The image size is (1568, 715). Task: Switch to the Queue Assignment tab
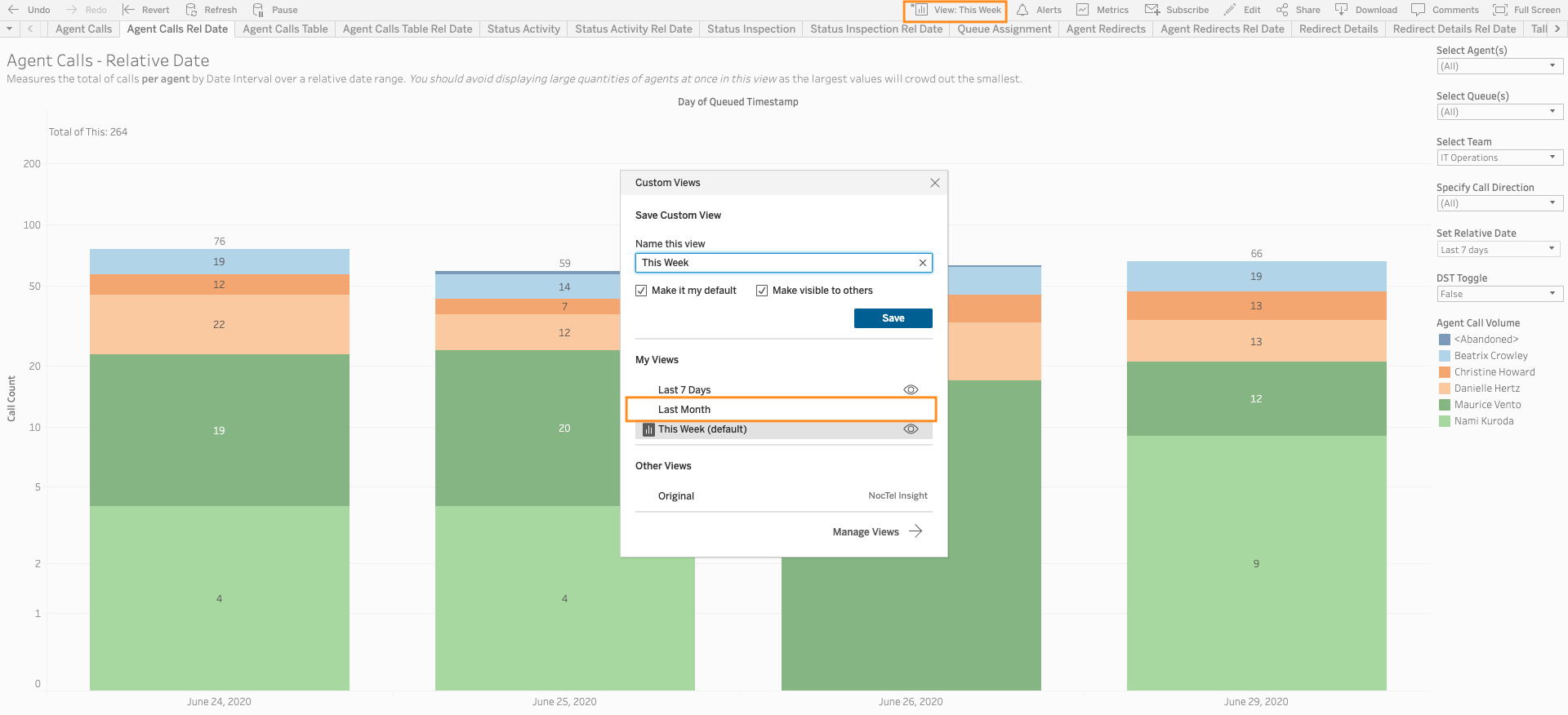coord(1004,29)
